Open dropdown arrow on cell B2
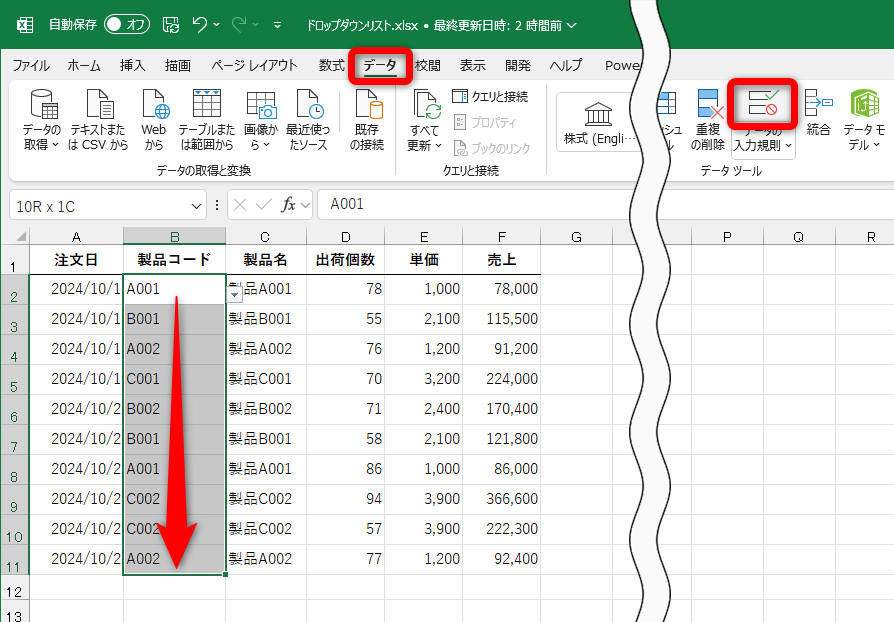 pos(234,295)
